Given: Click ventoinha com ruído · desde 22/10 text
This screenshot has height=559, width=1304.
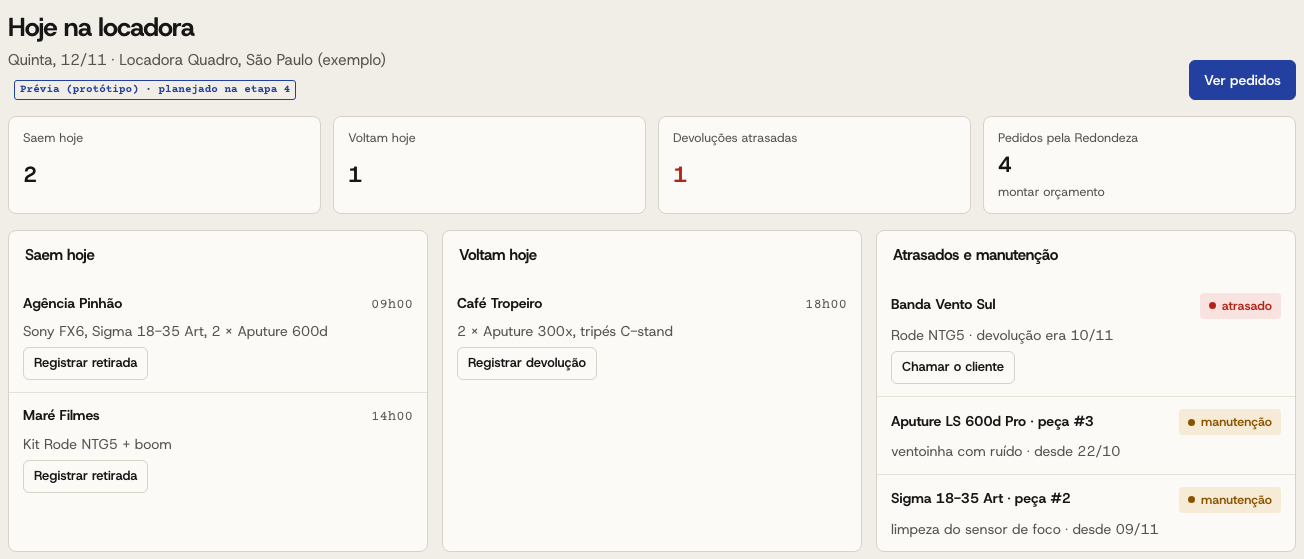Looking at the screenshot, I should coord(1005,451).
